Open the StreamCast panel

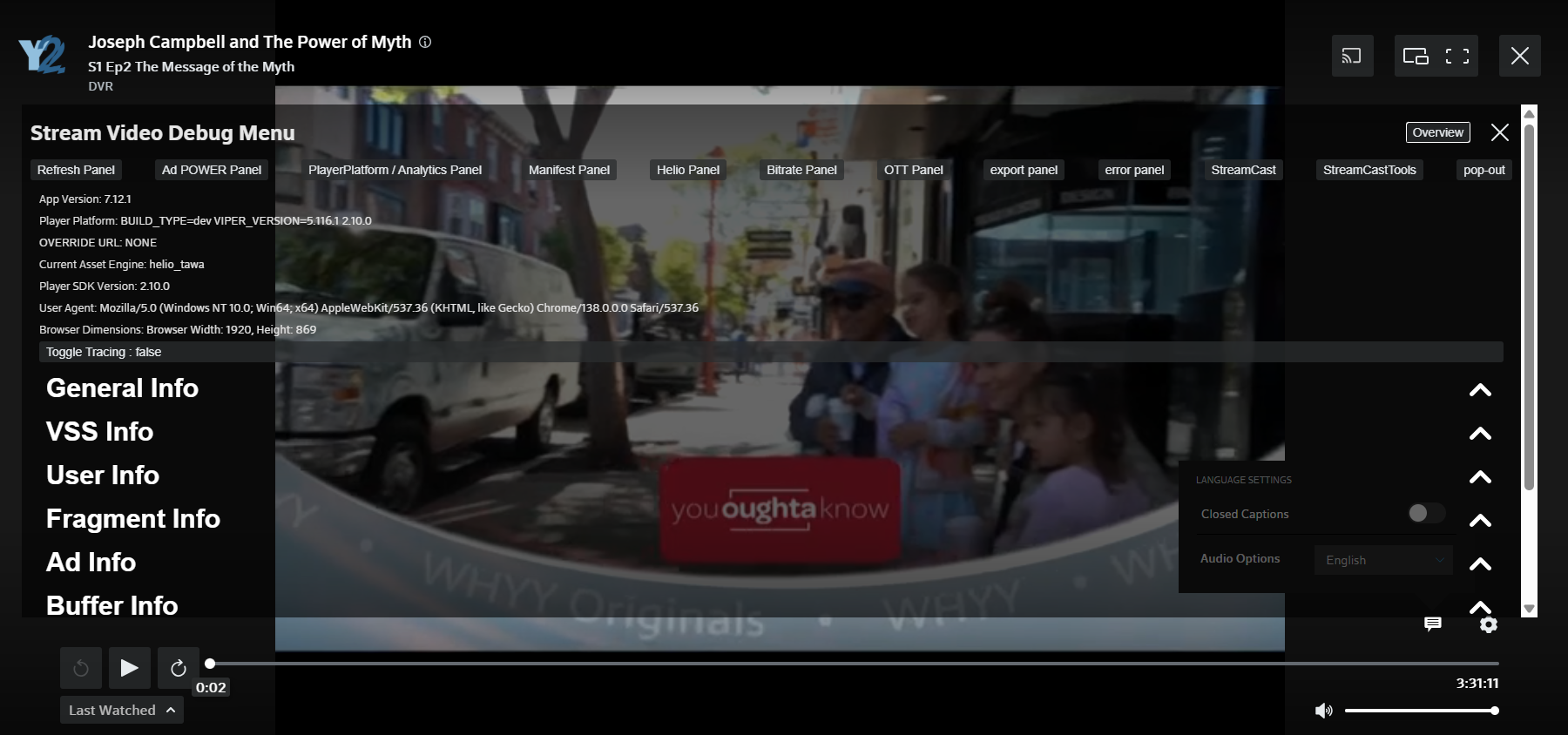pos(1243,170)
